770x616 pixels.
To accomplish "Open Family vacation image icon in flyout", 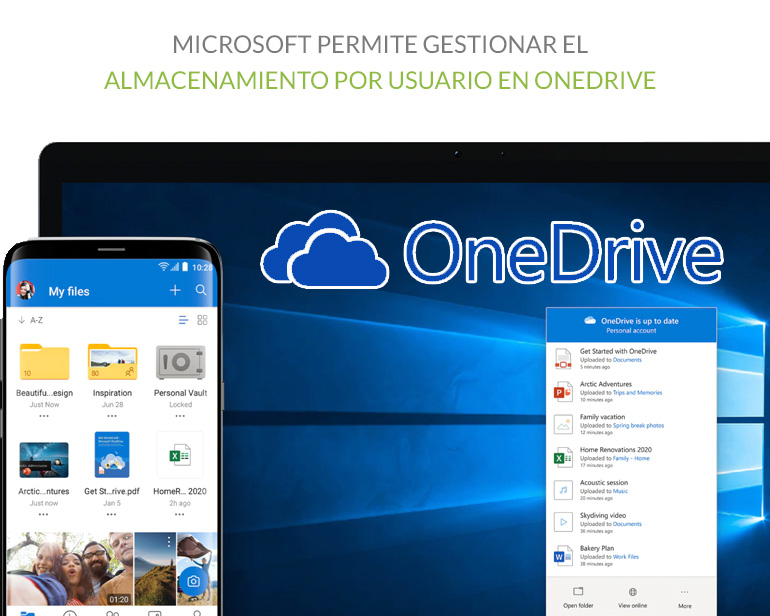I will [563, 424].
